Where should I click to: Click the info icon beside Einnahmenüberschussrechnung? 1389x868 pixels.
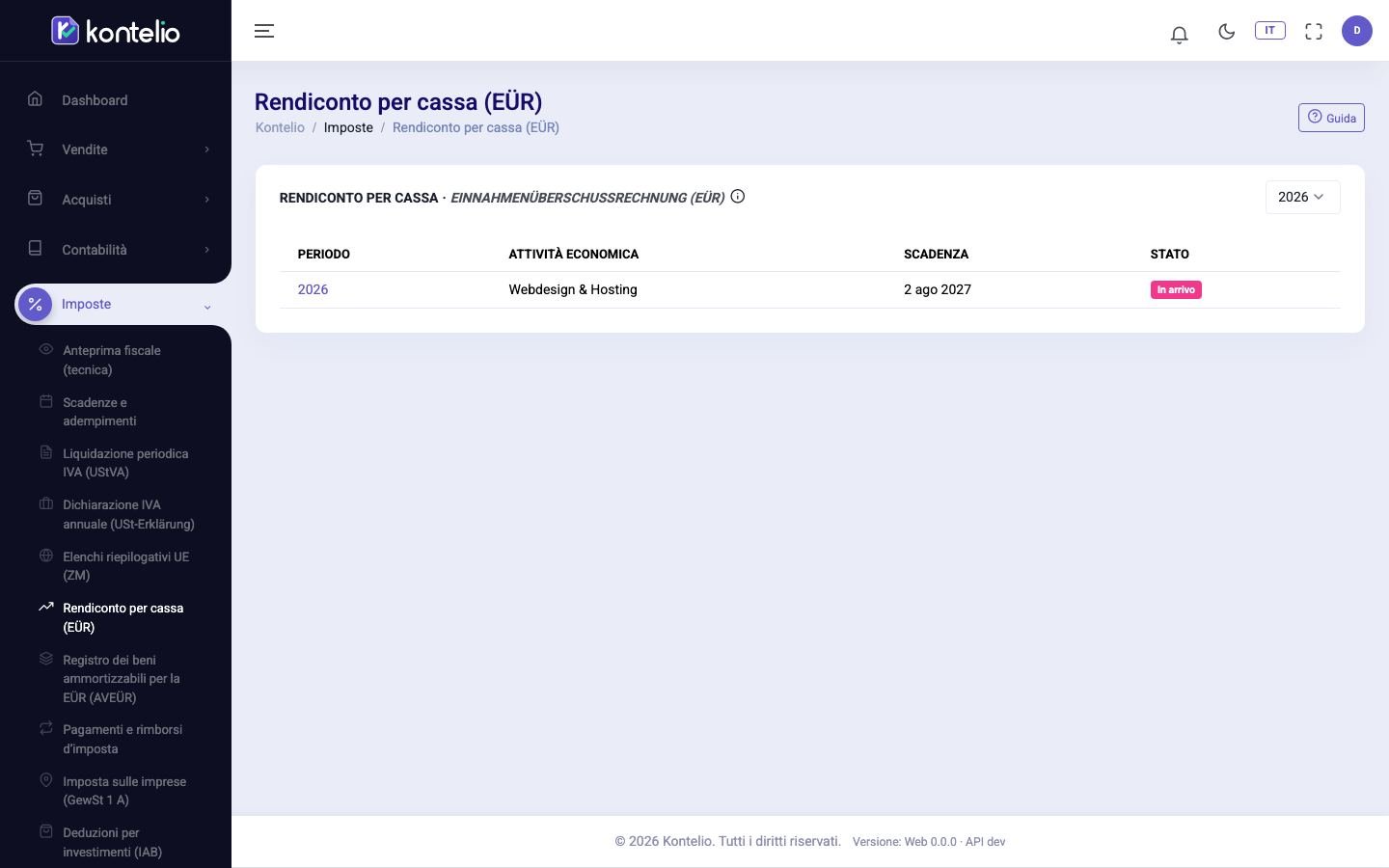click(738, 197)
